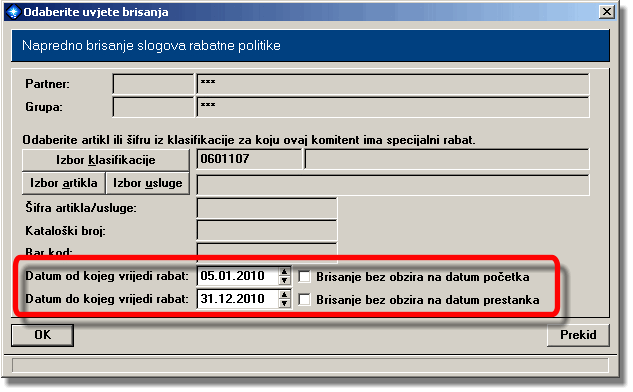
Task: Click the Partner name field showing ***
Action: pyautogui.click(x=393, y=84)
